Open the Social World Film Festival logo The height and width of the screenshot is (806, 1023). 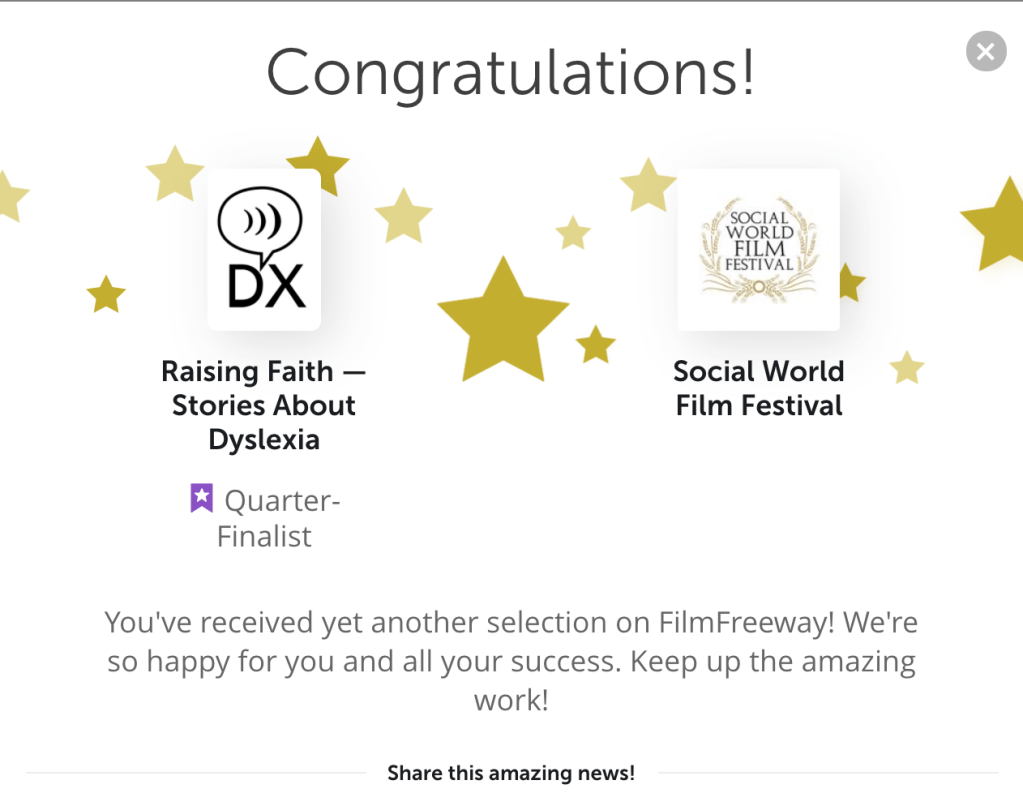pos(758,250)
